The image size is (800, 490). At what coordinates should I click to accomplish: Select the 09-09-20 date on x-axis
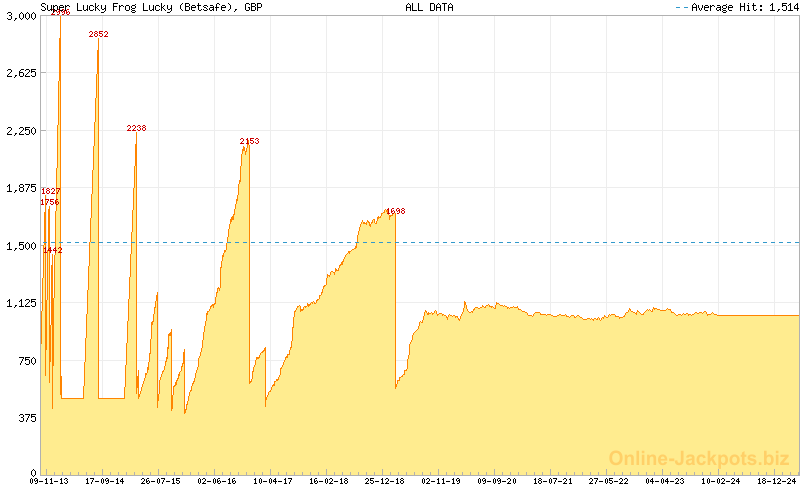coord(497,481)
